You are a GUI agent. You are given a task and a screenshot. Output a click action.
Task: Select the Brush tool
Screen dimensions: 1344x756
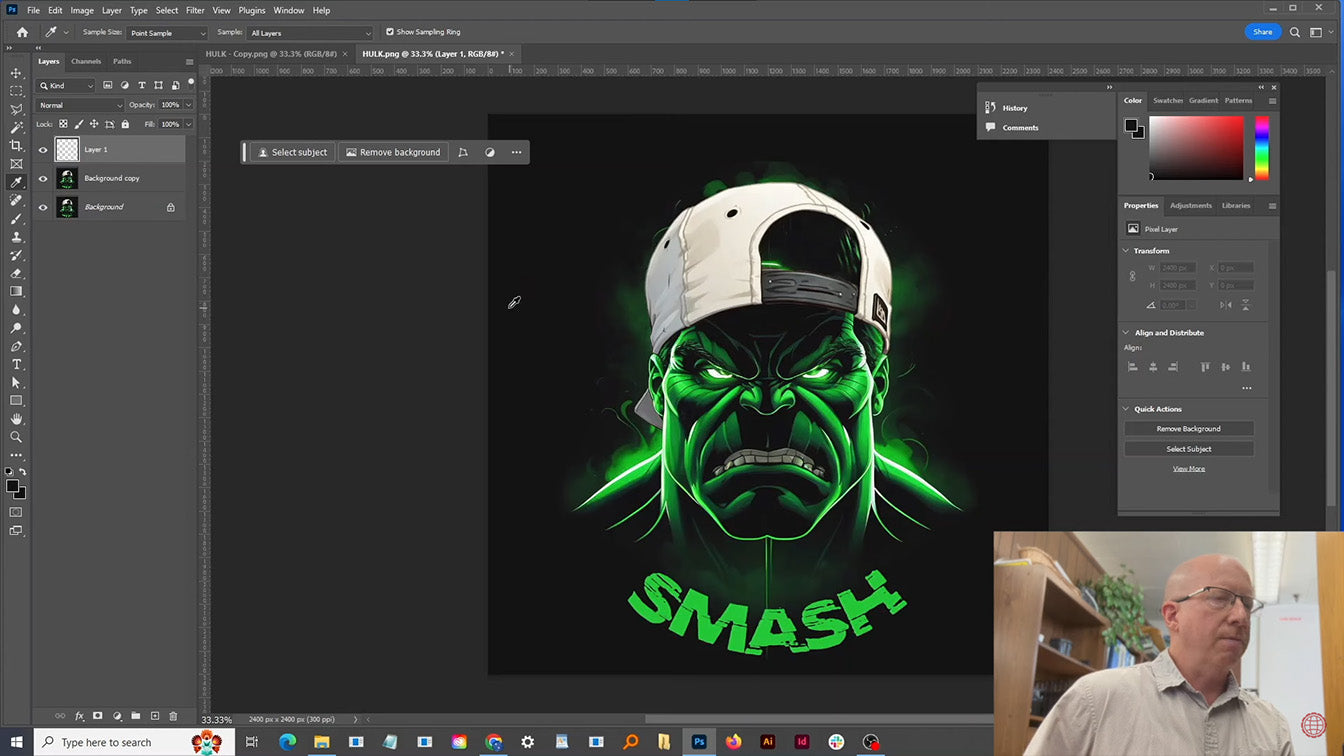pos(16,219)
